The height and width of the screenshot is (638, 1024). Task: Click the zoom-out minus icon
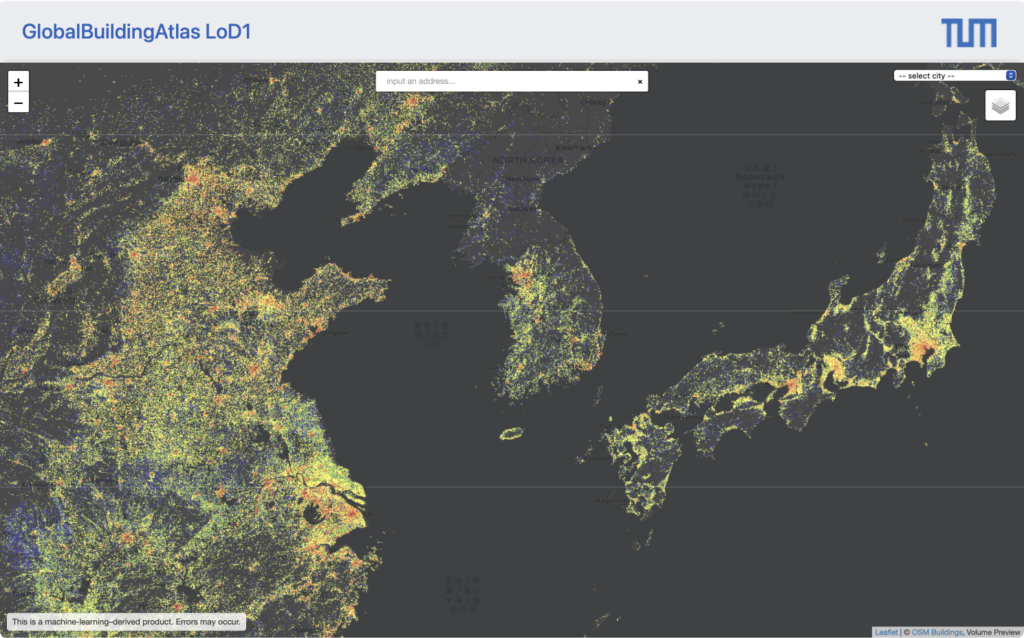(x=18, y=101)
